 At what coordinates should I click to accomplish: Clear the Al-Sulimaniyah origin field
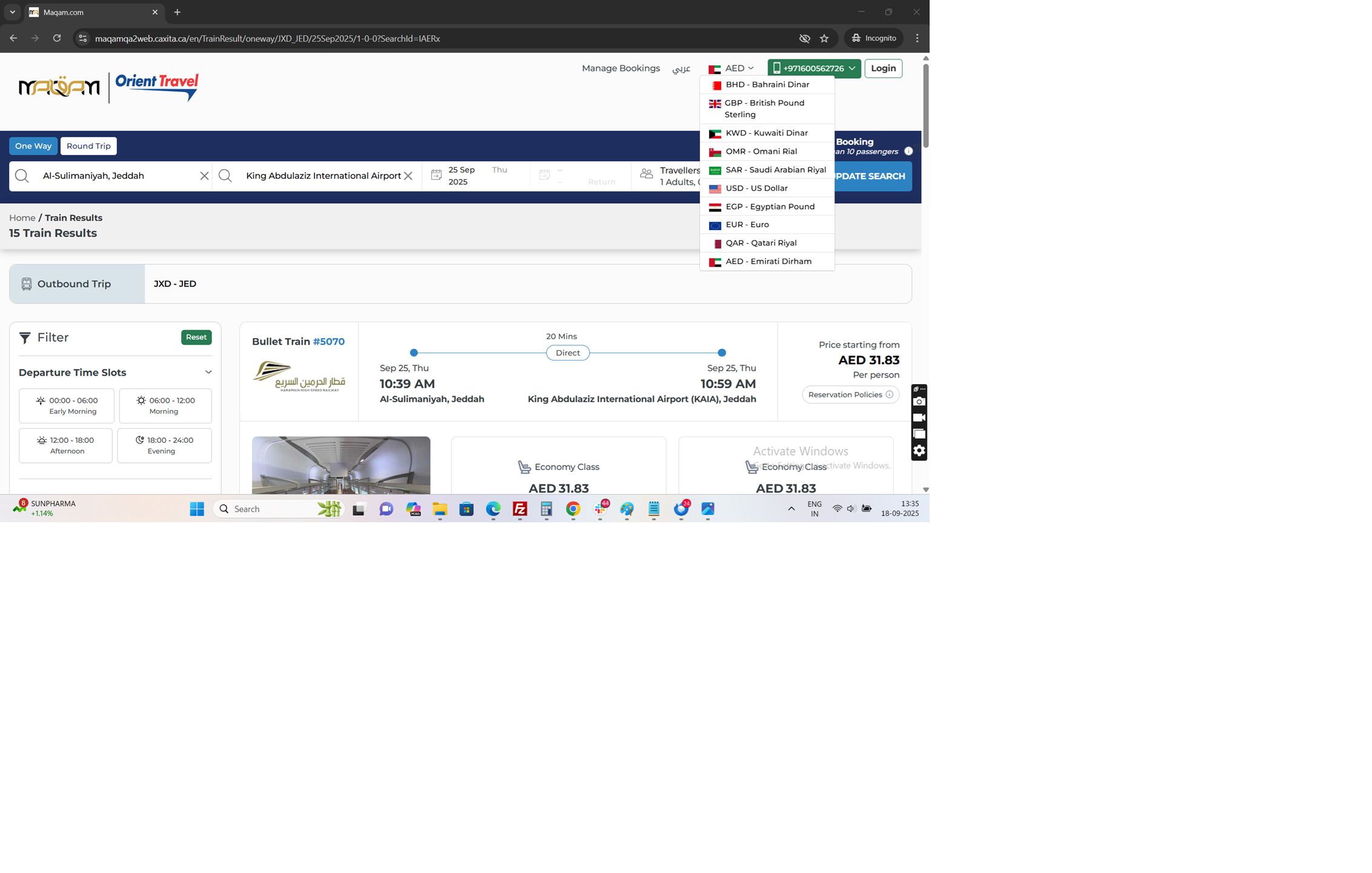[x=204, y=176]
